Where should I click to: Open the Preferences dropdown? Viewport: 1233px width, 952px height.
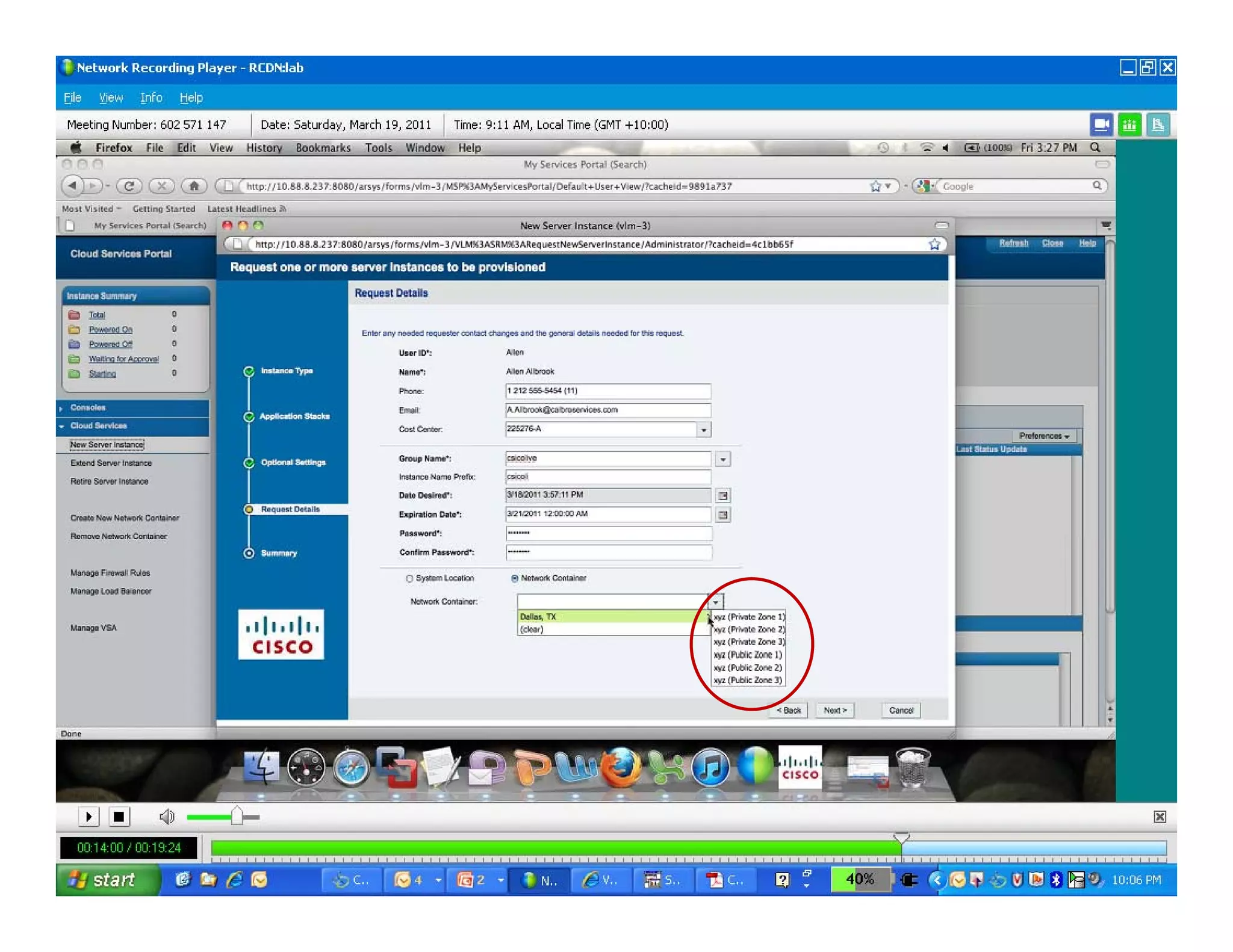1044,436
